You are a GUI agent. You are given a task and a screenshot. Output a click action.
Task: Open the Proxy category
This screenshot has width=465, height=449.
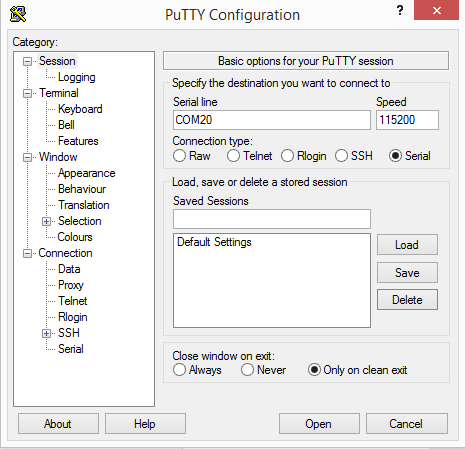71,285
